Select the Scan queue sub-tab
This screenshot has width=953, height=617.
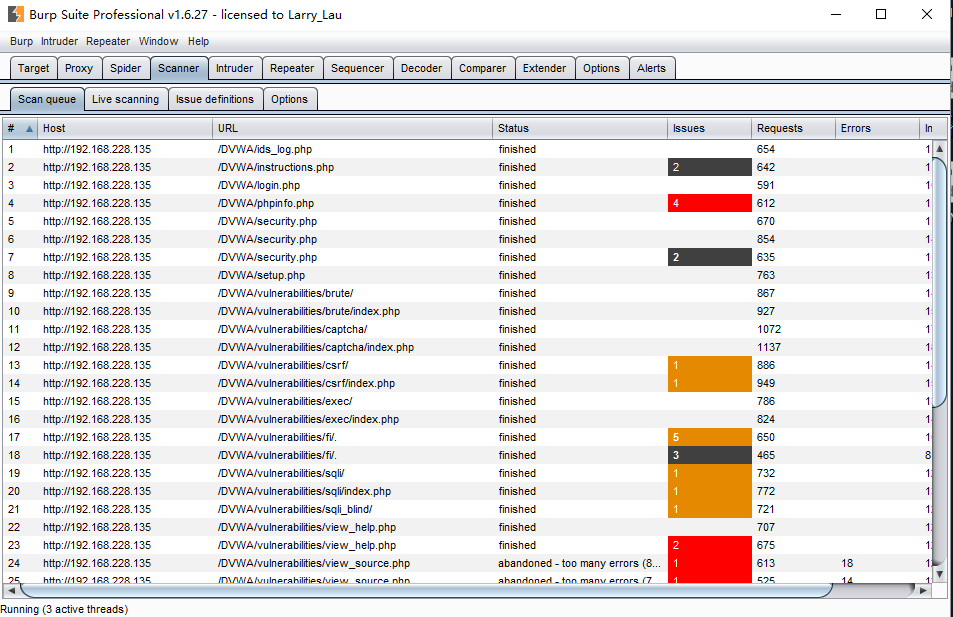click(47, 99)
